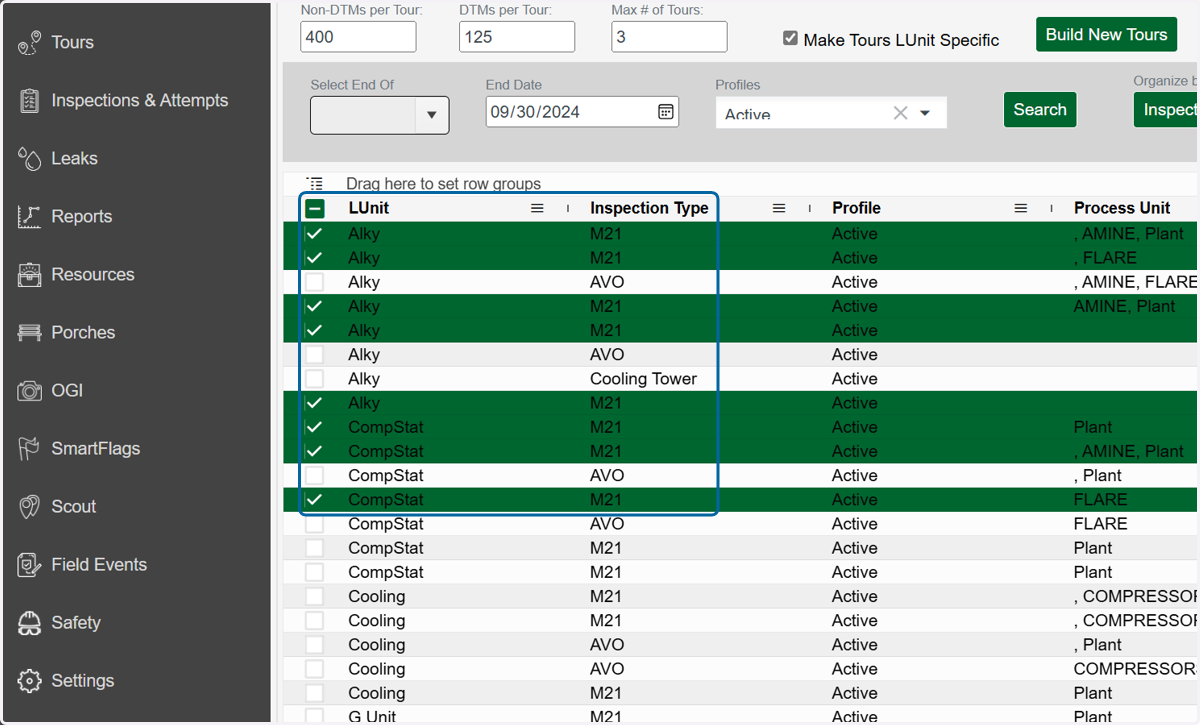This screenshot has width=1200, height=725.
Task: Click the Resources toolbox icon
Action: (x=30, y=274)
